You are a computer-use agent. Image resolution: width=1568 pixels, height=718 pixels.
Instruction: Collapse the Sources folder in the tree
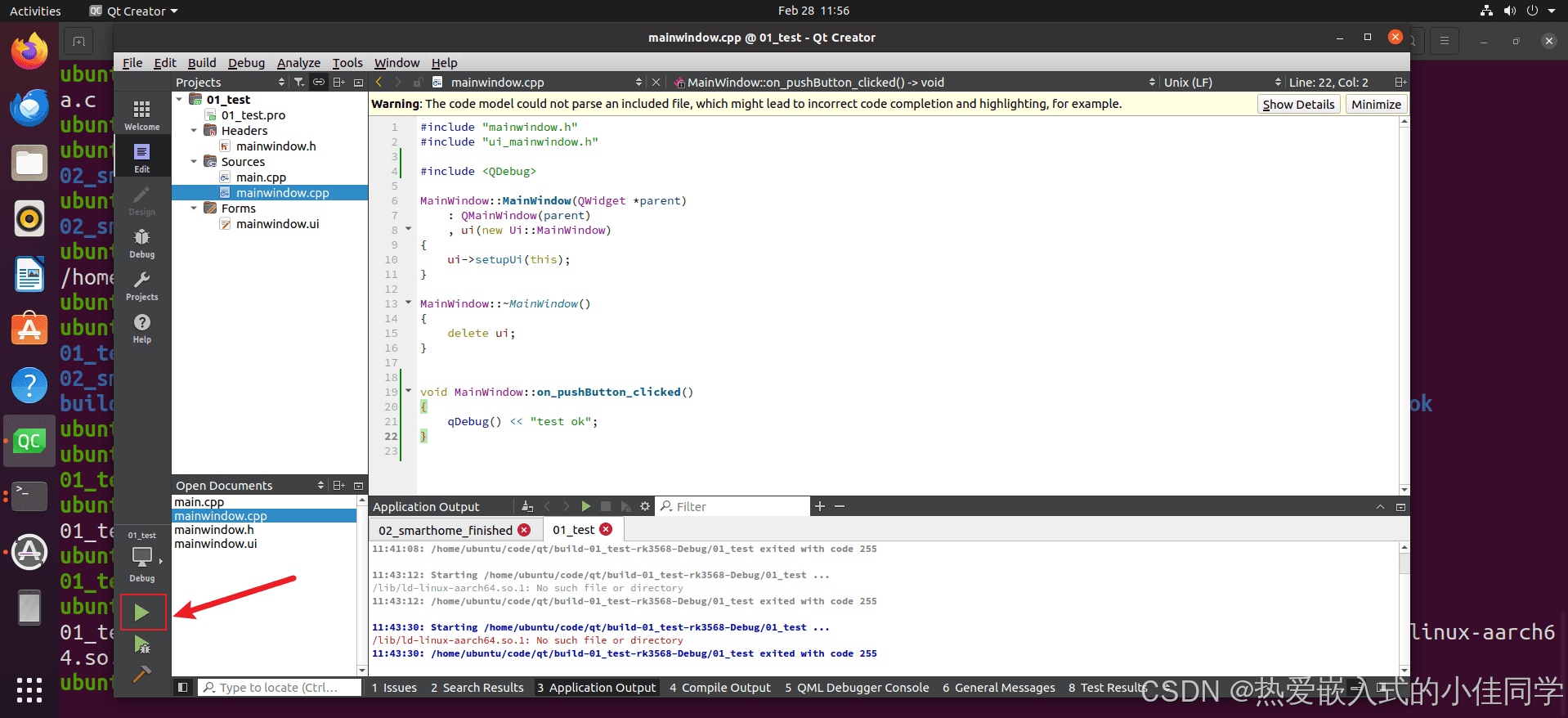pos(194,162)
